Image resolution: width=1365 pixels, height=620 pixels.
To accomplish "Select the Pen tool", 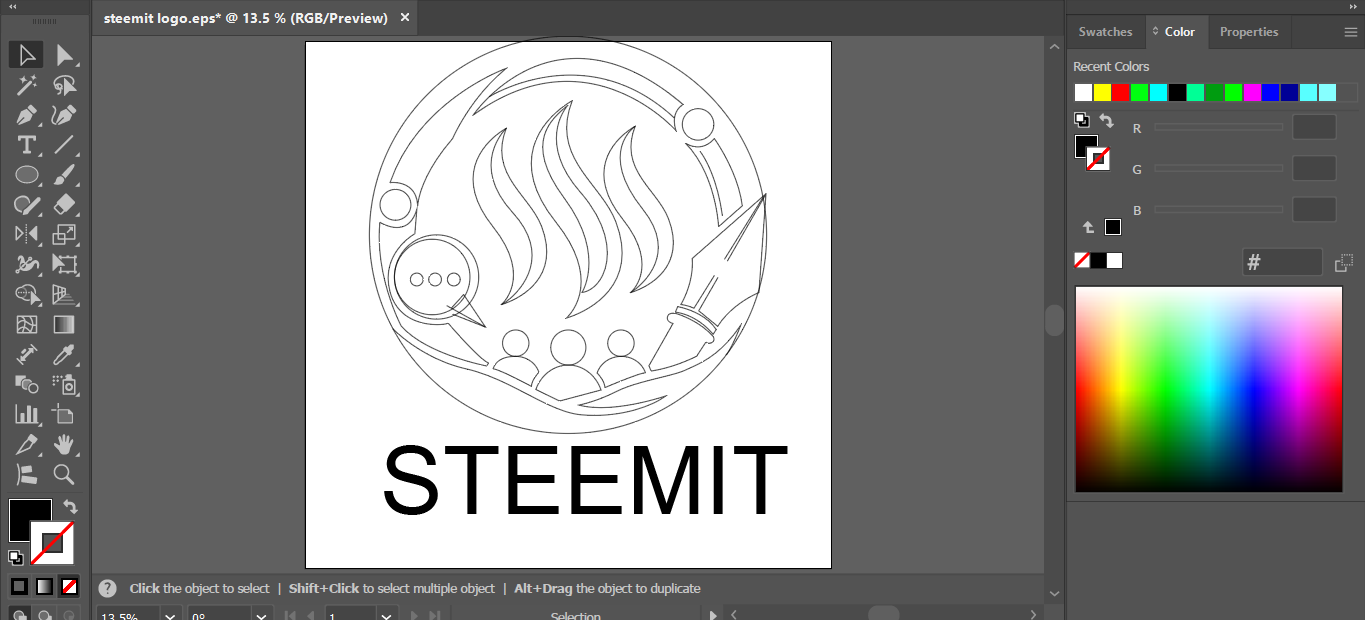I will point(27,115).
